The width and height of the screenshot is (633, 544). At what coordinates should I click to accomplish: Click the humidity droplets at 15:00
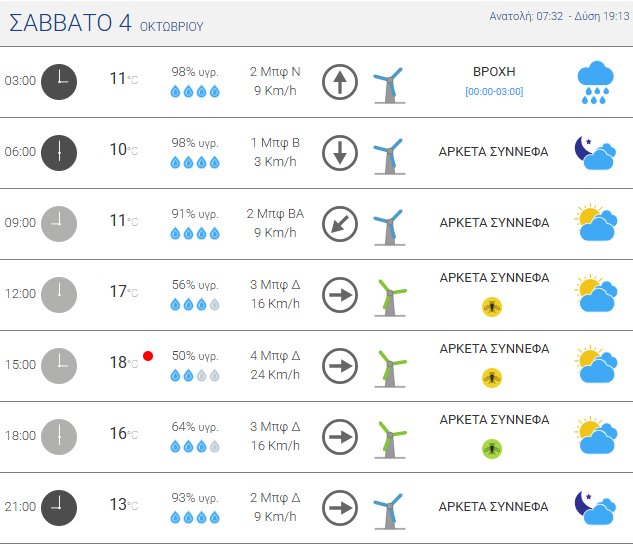[195, 375]
